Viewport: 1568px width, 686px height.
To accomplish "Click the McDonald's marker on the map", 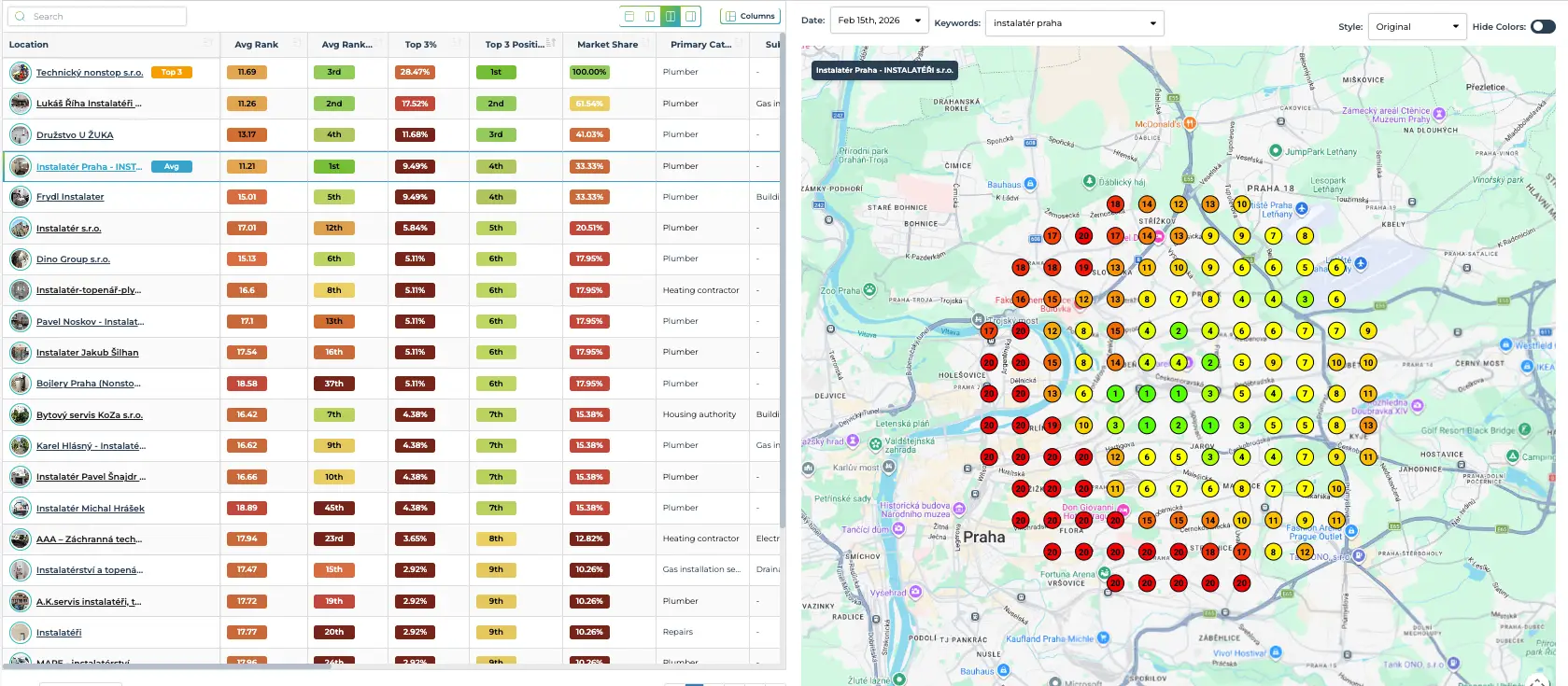I will (x=1190, y=123).
